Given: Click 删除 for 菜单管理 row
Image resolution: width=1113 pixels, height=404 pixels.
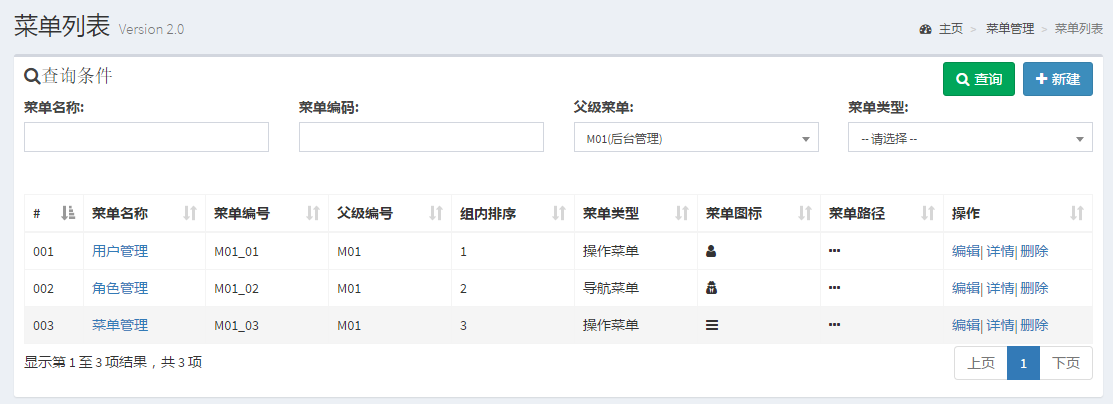Looking at the screenshot, I should (x=1034, y=325).
